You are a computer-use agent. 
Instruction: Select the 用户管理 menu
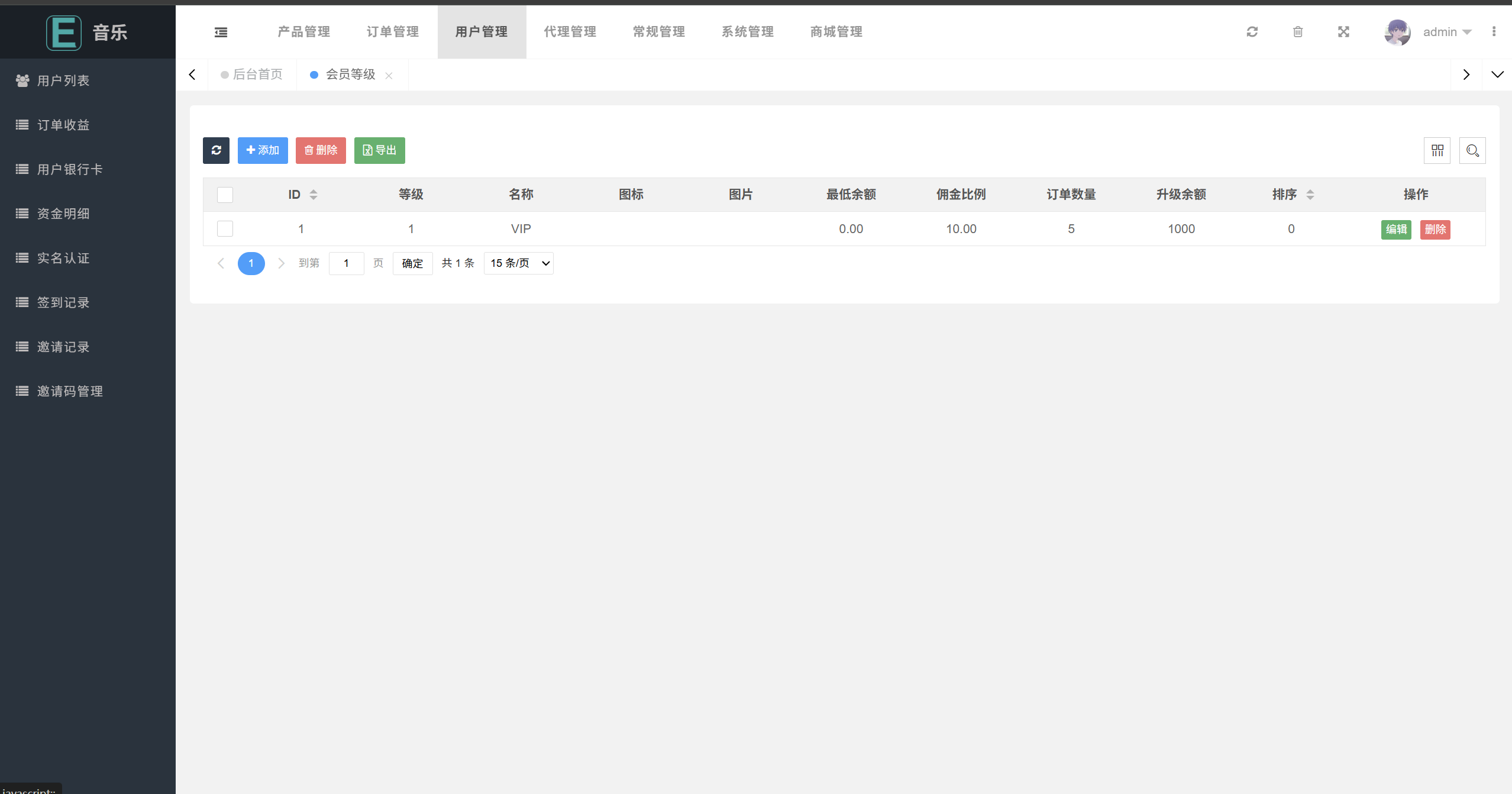(482, 32)
